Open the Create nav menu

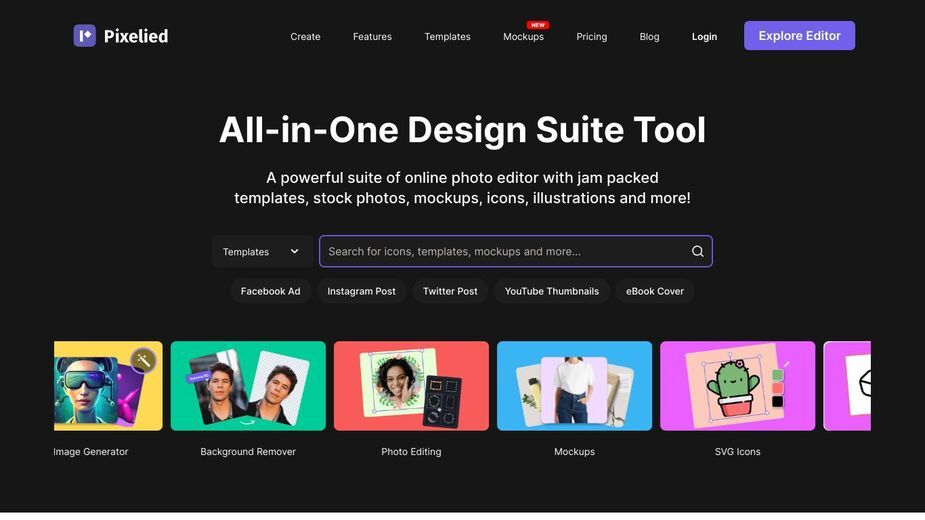(305, 37)
